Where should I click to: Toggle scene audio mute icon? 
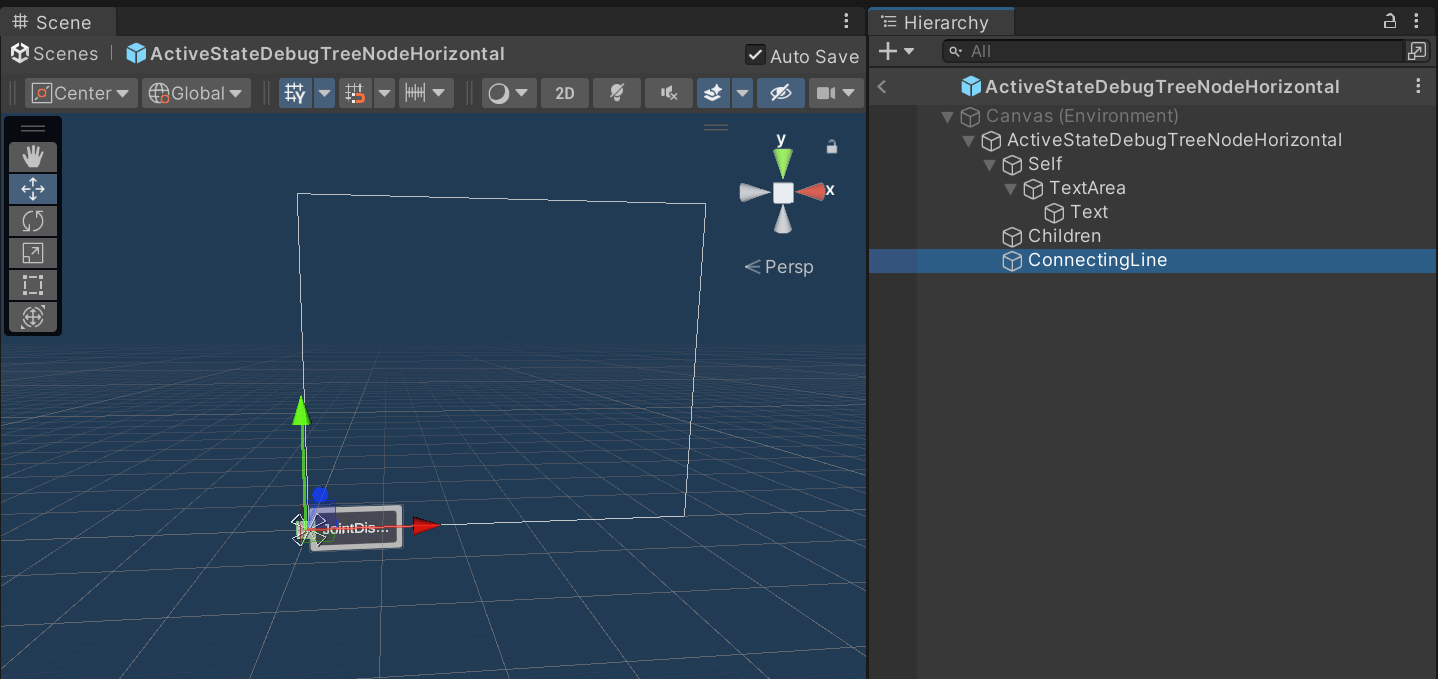pos(669,93)
